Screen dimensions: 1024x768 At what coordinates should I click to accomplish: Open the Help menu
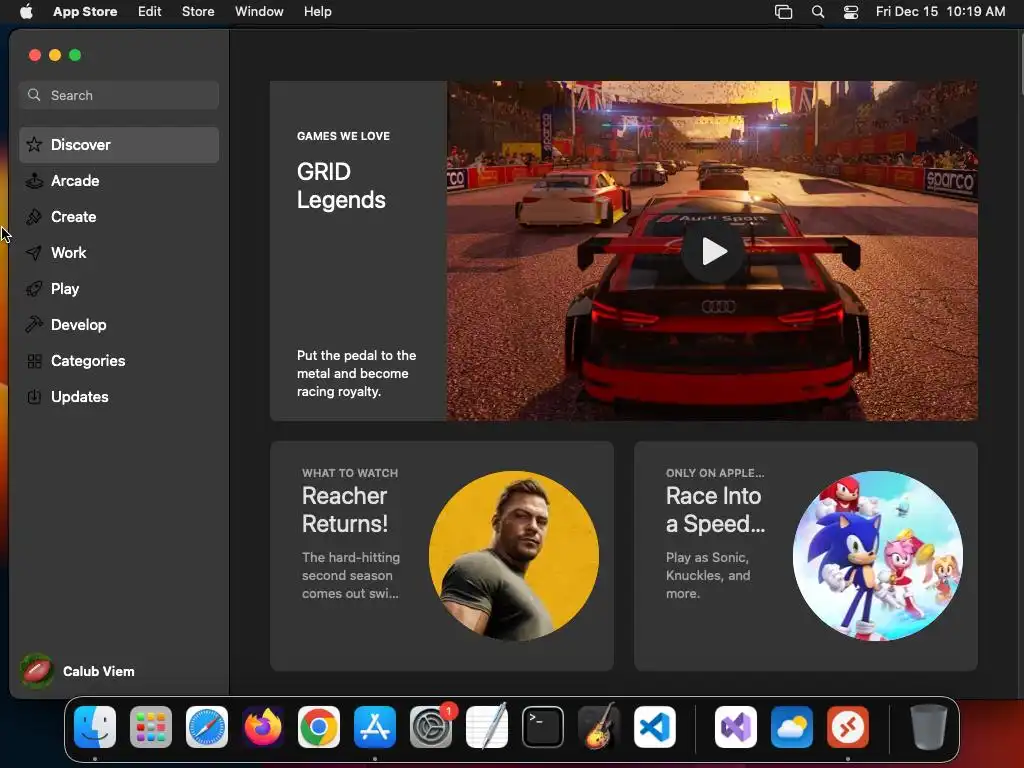[317, 11]
